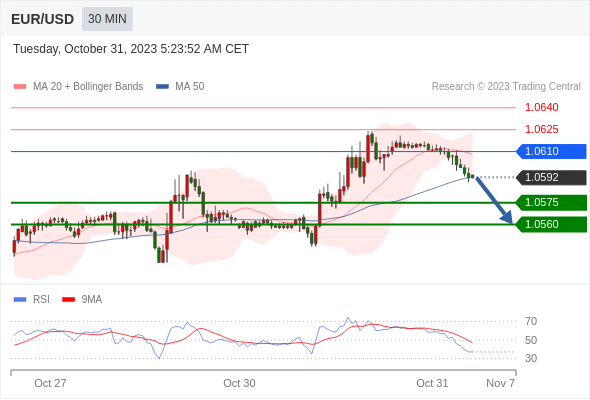Click the MA 20 + Bollinger Bands swatch
The height and width of the screenshot is (400, 590).
tap(20, 87)
